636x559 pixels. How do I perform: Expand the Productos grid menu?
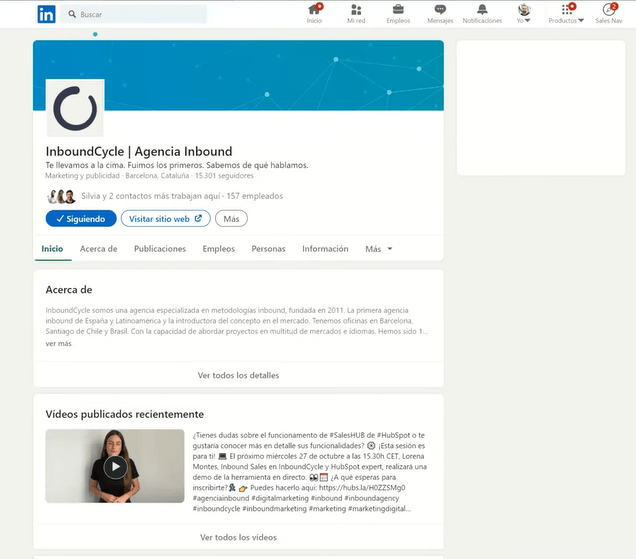(x=566, y=13)
